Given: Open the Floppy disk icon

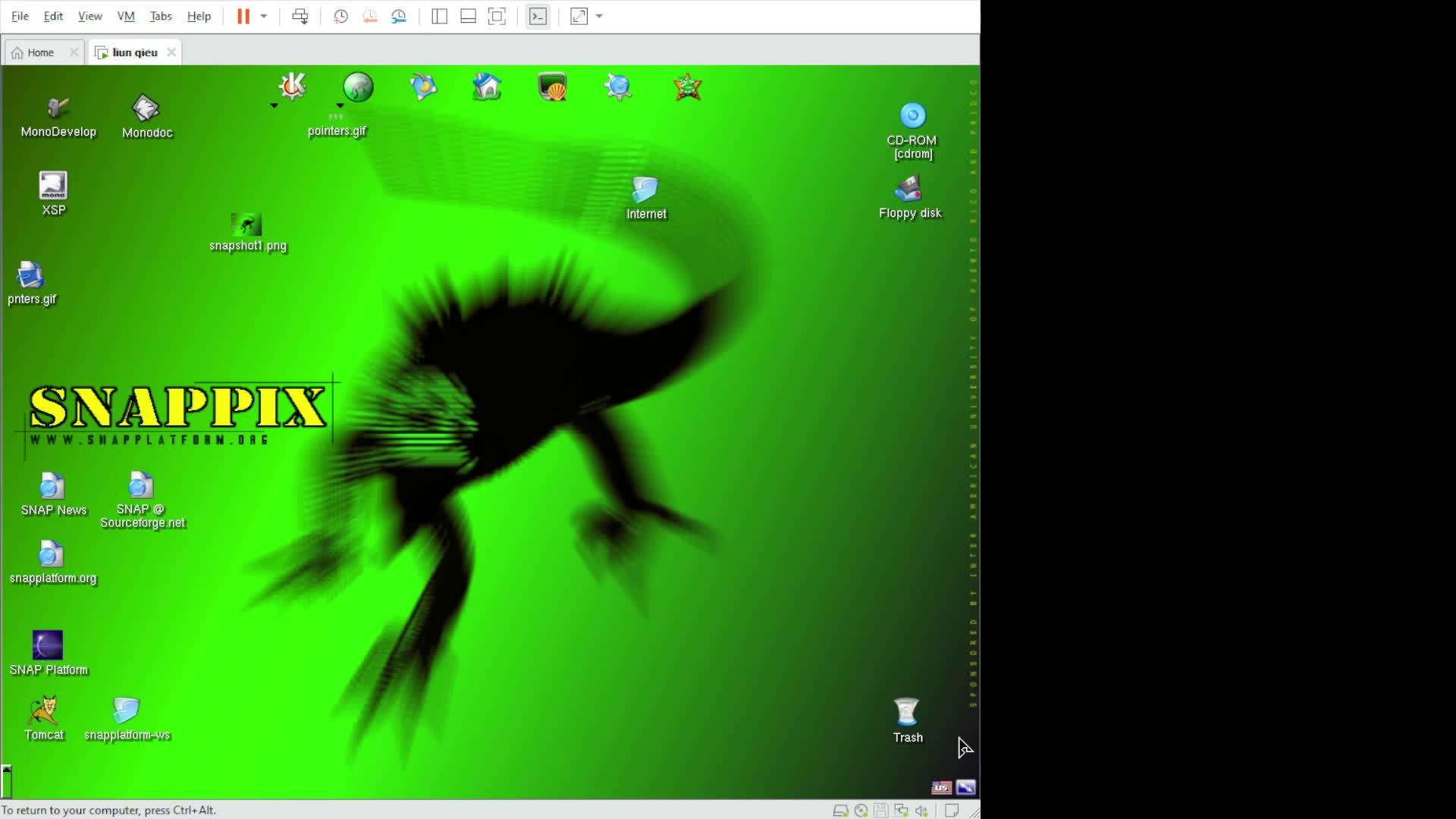Looking at the screenshot, I should pyautogui.click(x=909, y=197).
